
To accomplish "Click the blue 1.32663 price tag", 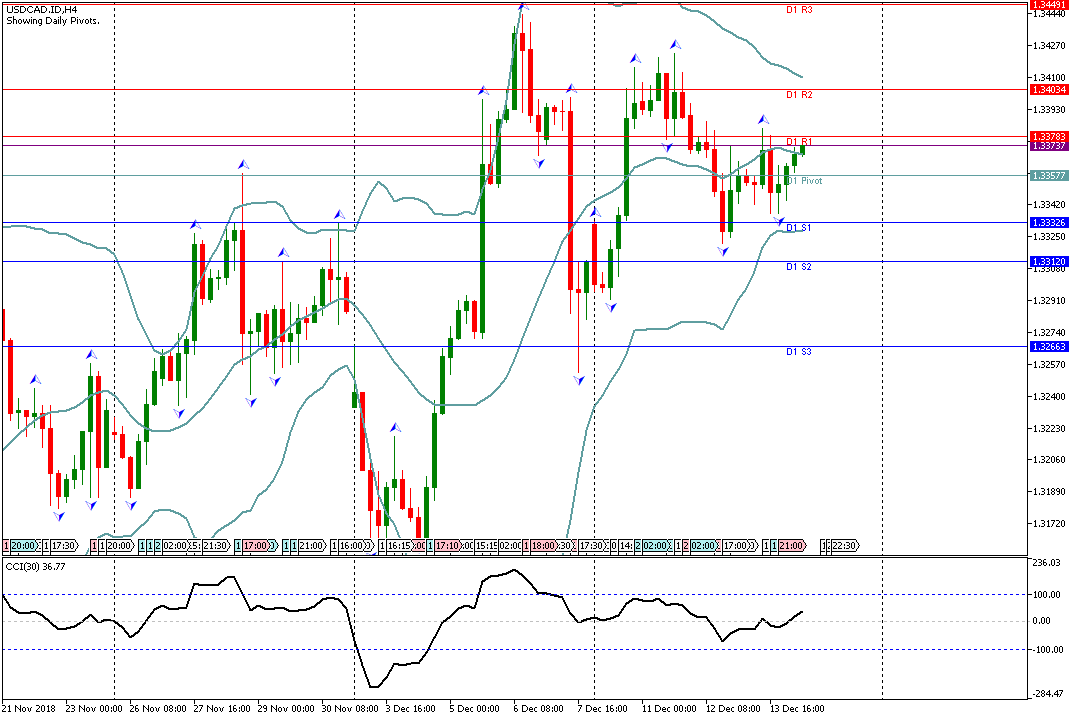I will 1049,347.
